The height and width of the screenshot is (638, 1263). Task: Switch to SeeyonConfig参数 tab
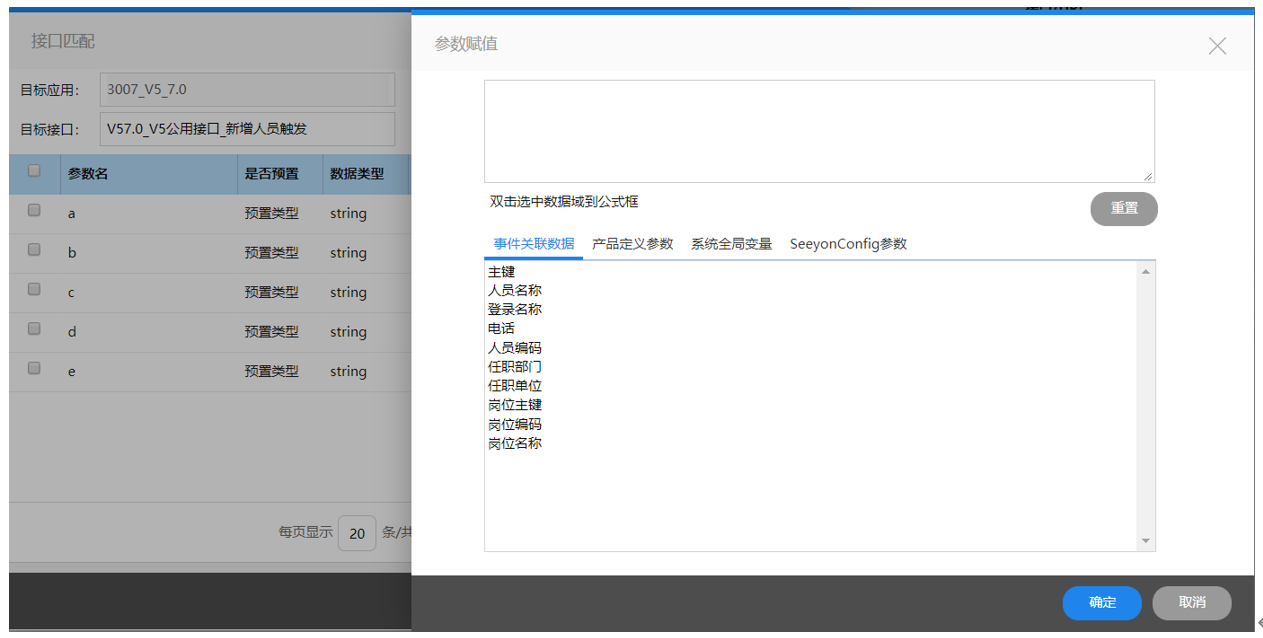[848, 244]
